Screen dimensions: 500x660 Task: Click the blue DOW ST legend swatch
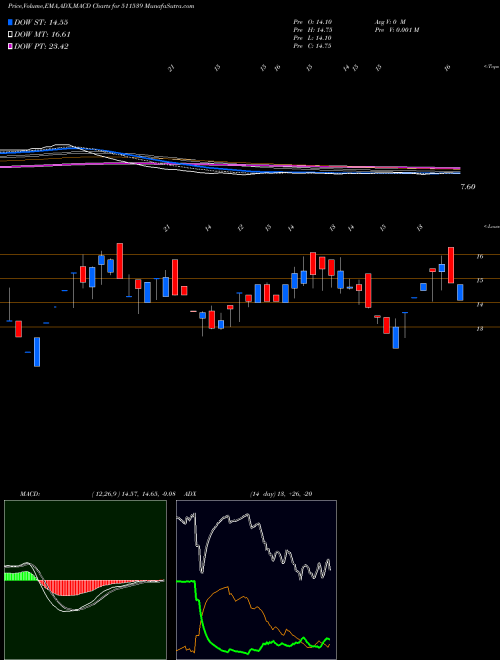[11, 22]
